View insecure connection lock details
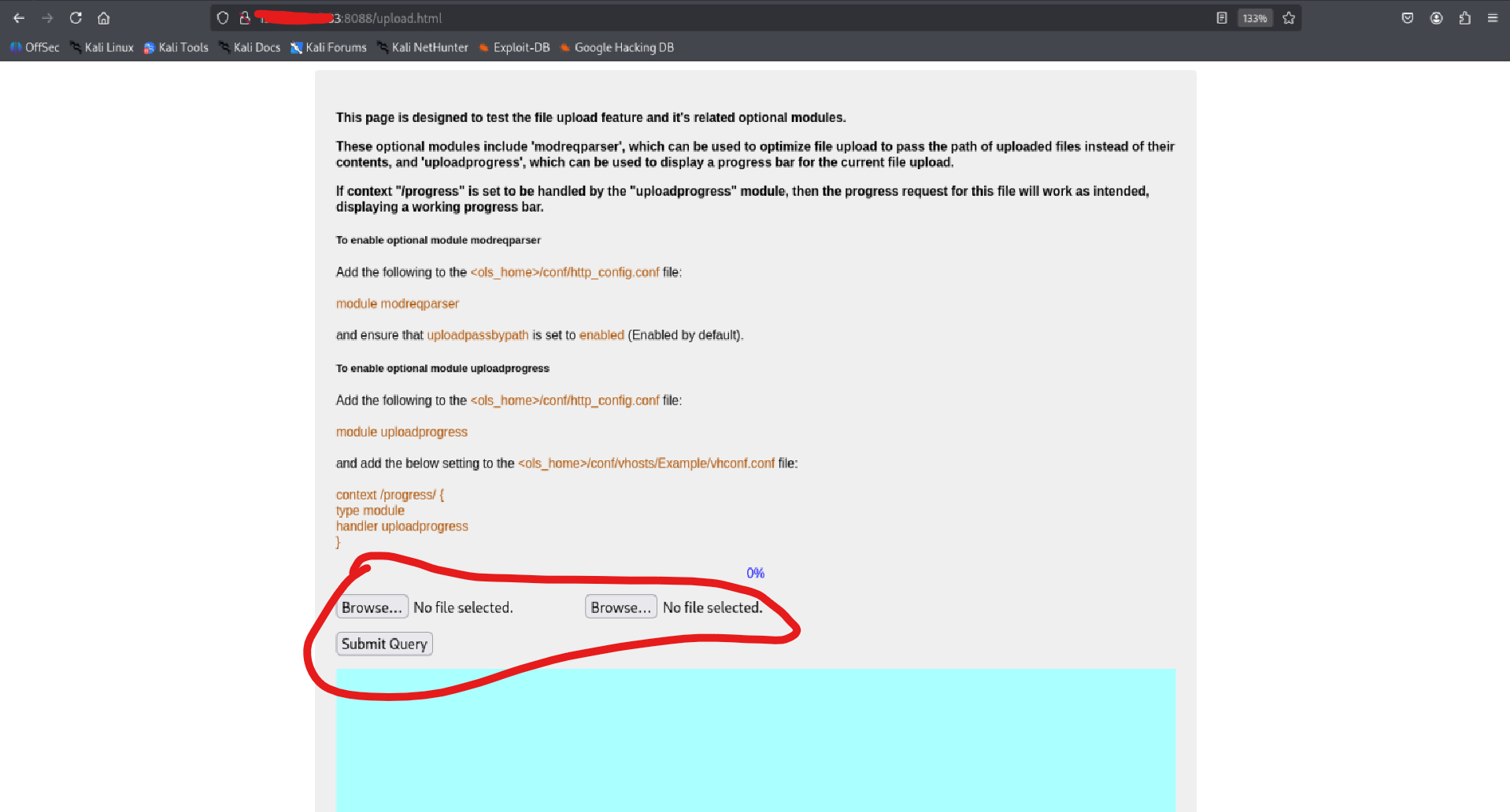The width and height of the screenshot is (1510, 812). tap(245, 18)
